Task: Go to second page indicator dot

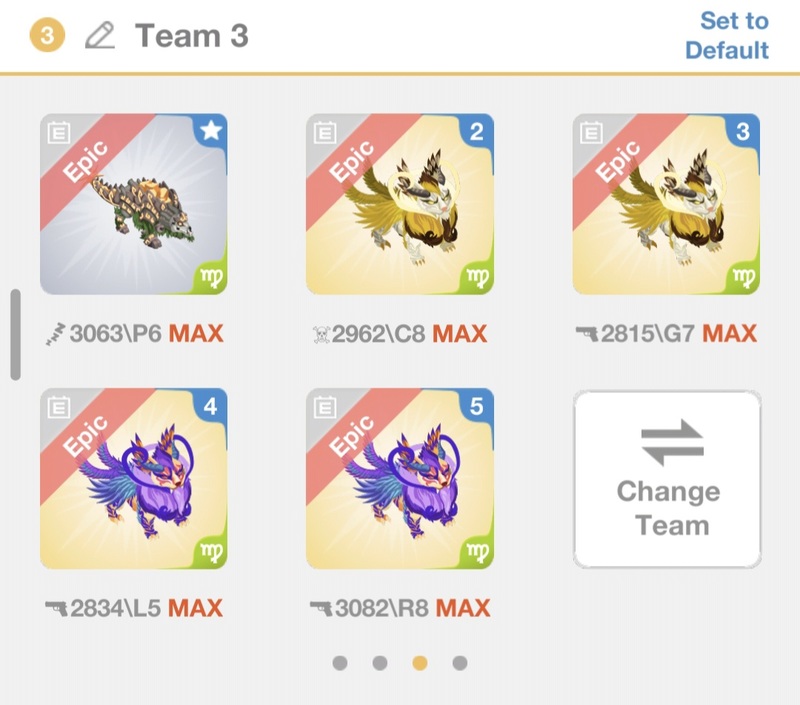Action: [380, 663]
